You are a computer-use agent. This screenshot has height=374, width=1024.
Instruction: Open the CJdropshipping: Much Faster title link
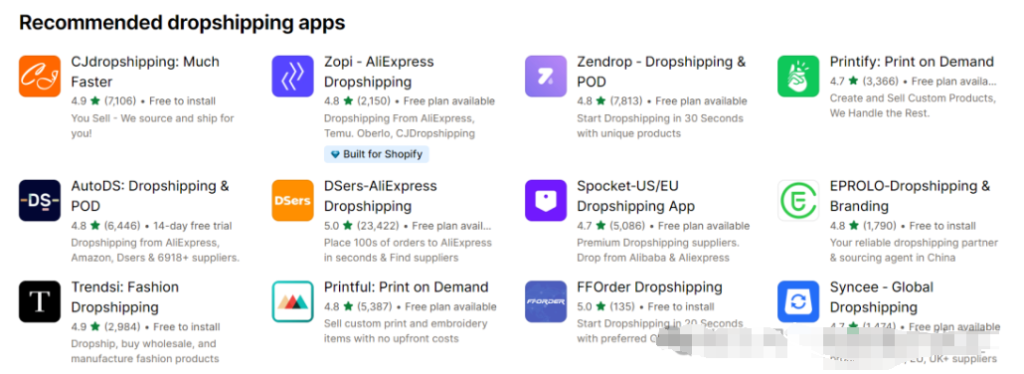[145, 72]
